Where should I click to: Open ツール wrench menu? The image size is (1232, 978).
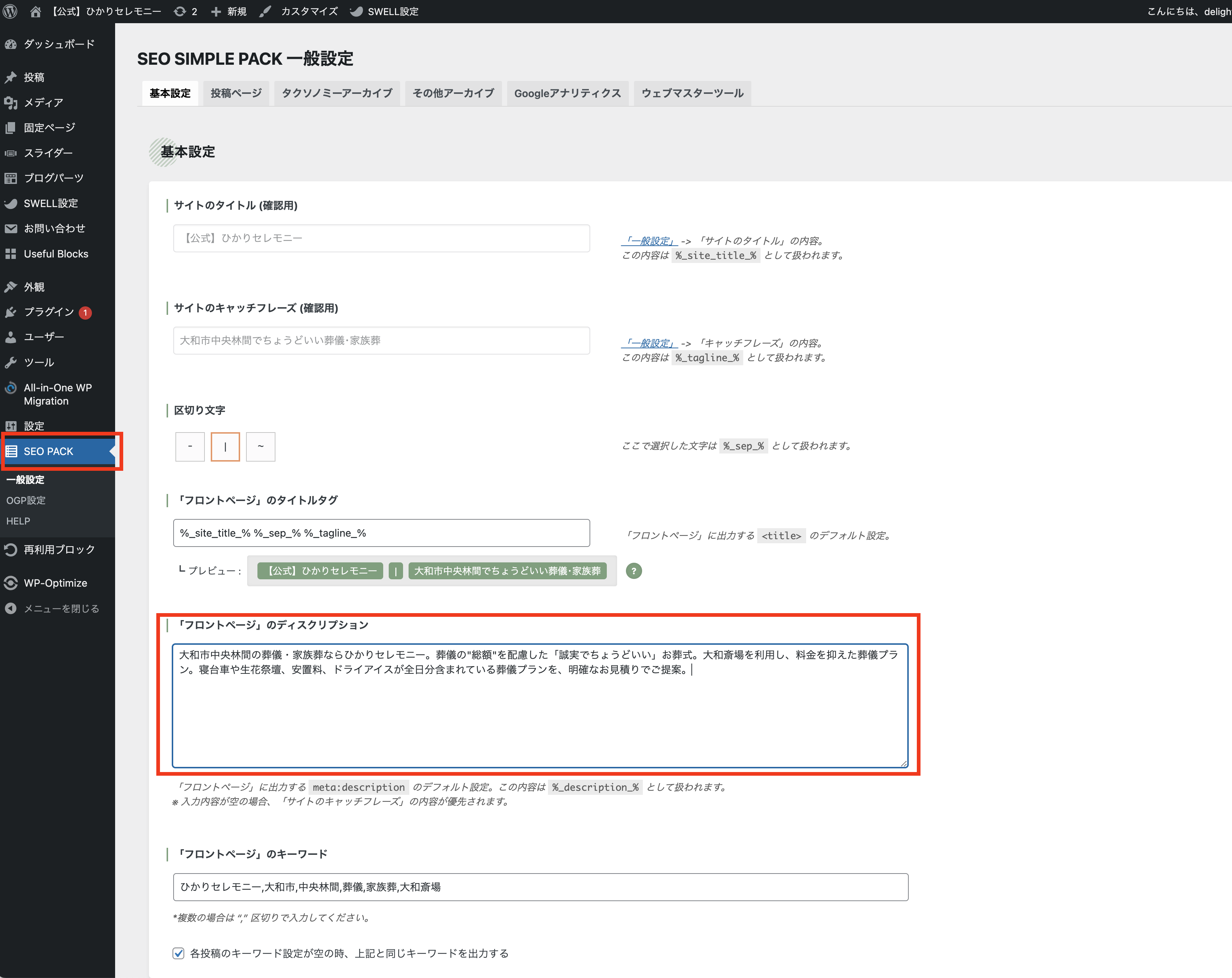[57, 362]
